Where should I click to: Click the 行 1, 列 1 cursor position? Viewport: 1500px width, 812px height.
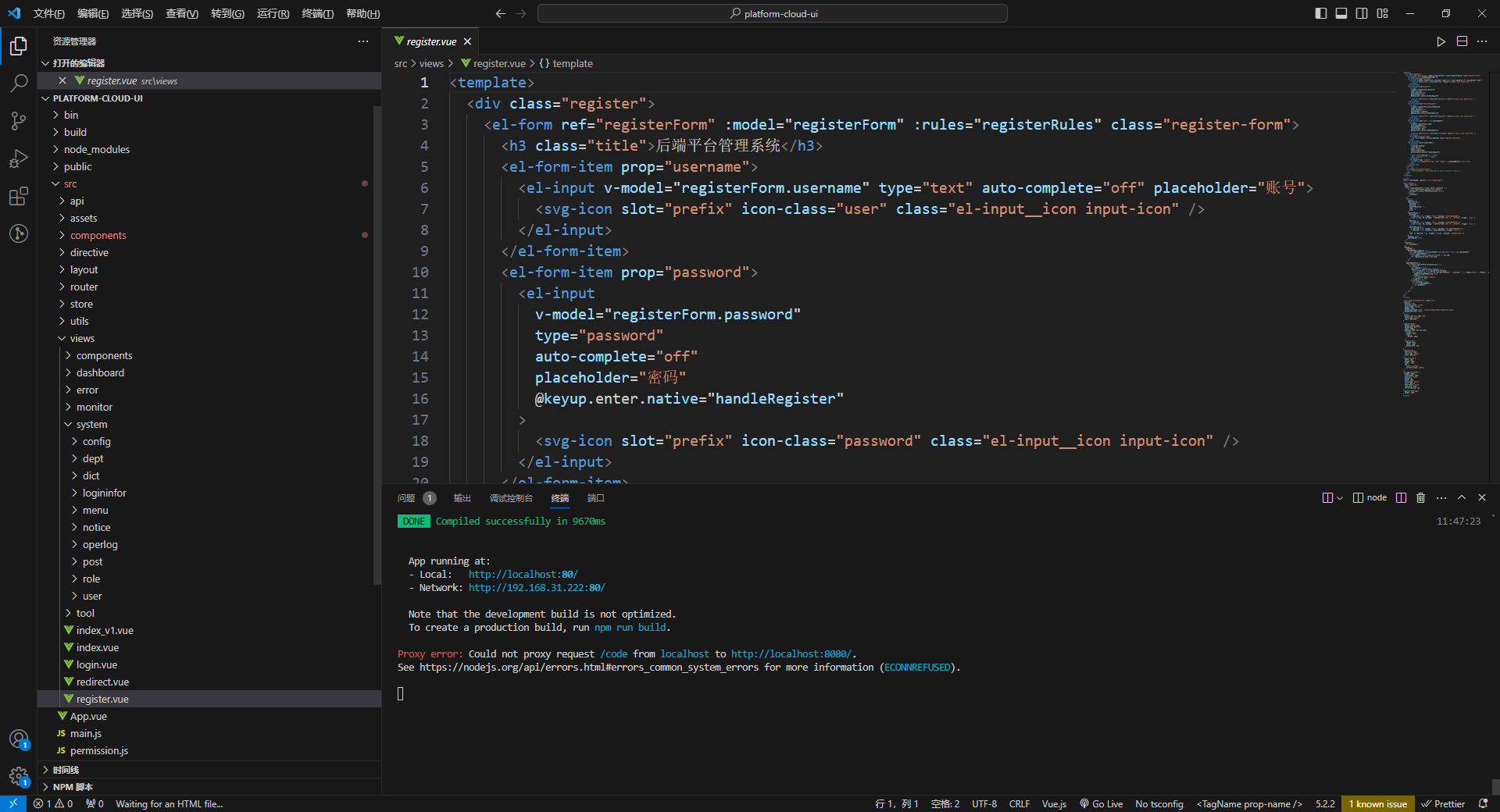tap(897, 803)
